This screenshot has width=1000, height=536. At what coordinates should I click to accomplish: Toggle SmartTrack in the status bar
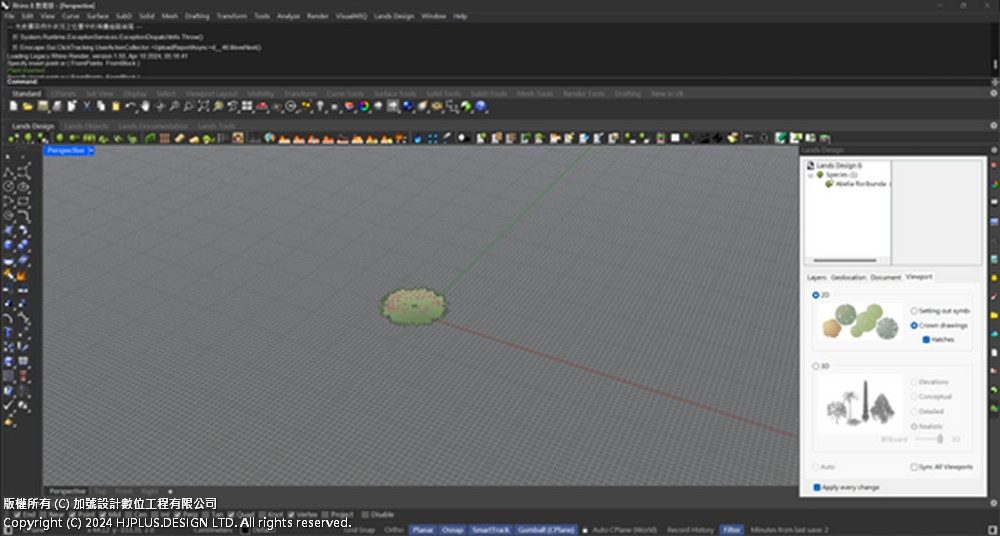[x=490, y=530]
